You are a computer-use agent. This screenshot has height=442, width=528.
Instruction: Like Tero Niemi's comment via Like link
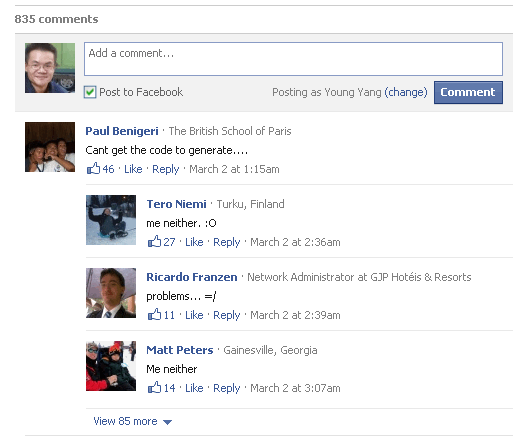[x=194, y=242]
